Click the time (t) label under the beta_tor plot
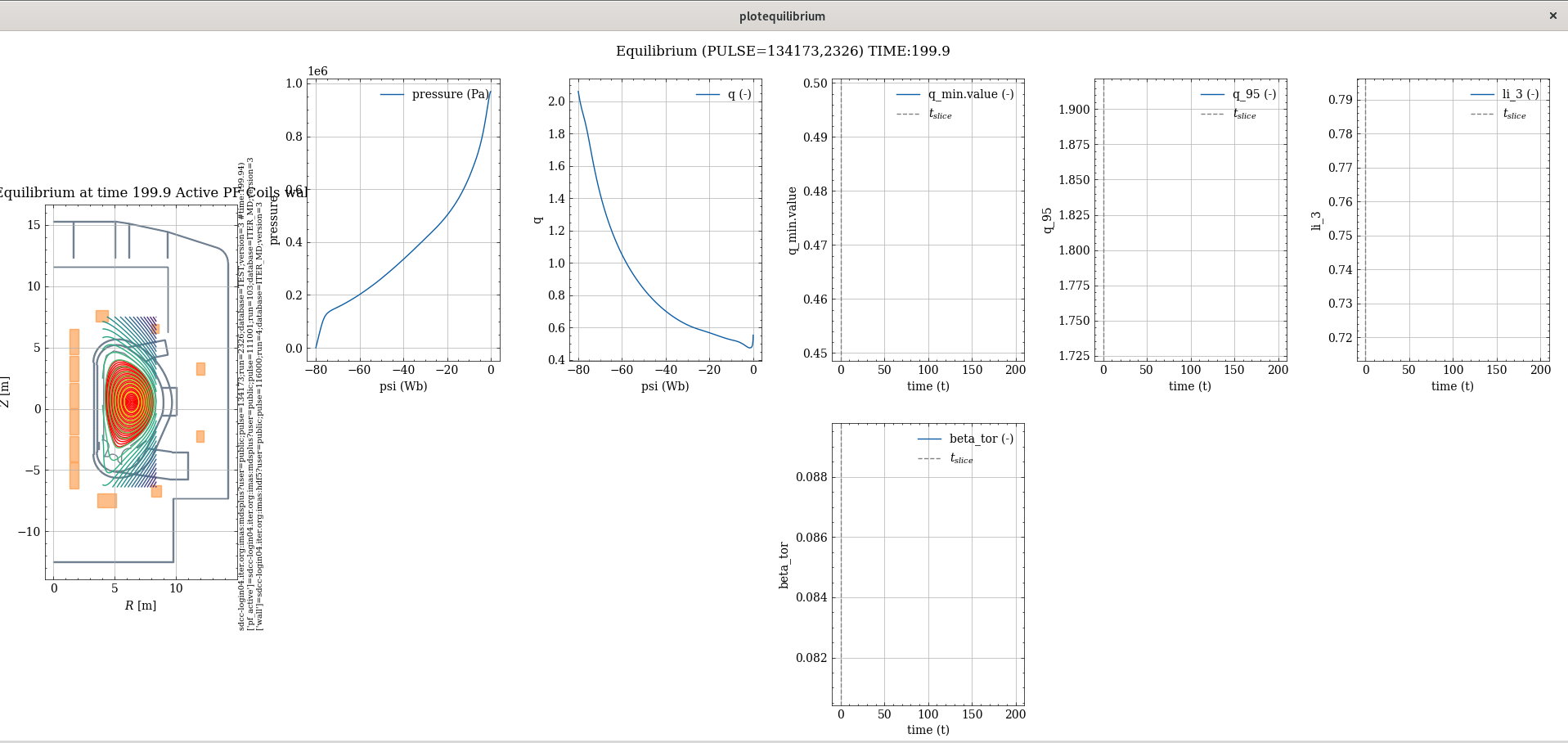This screenshot has height=743, width=1568. tap(928, 730)
